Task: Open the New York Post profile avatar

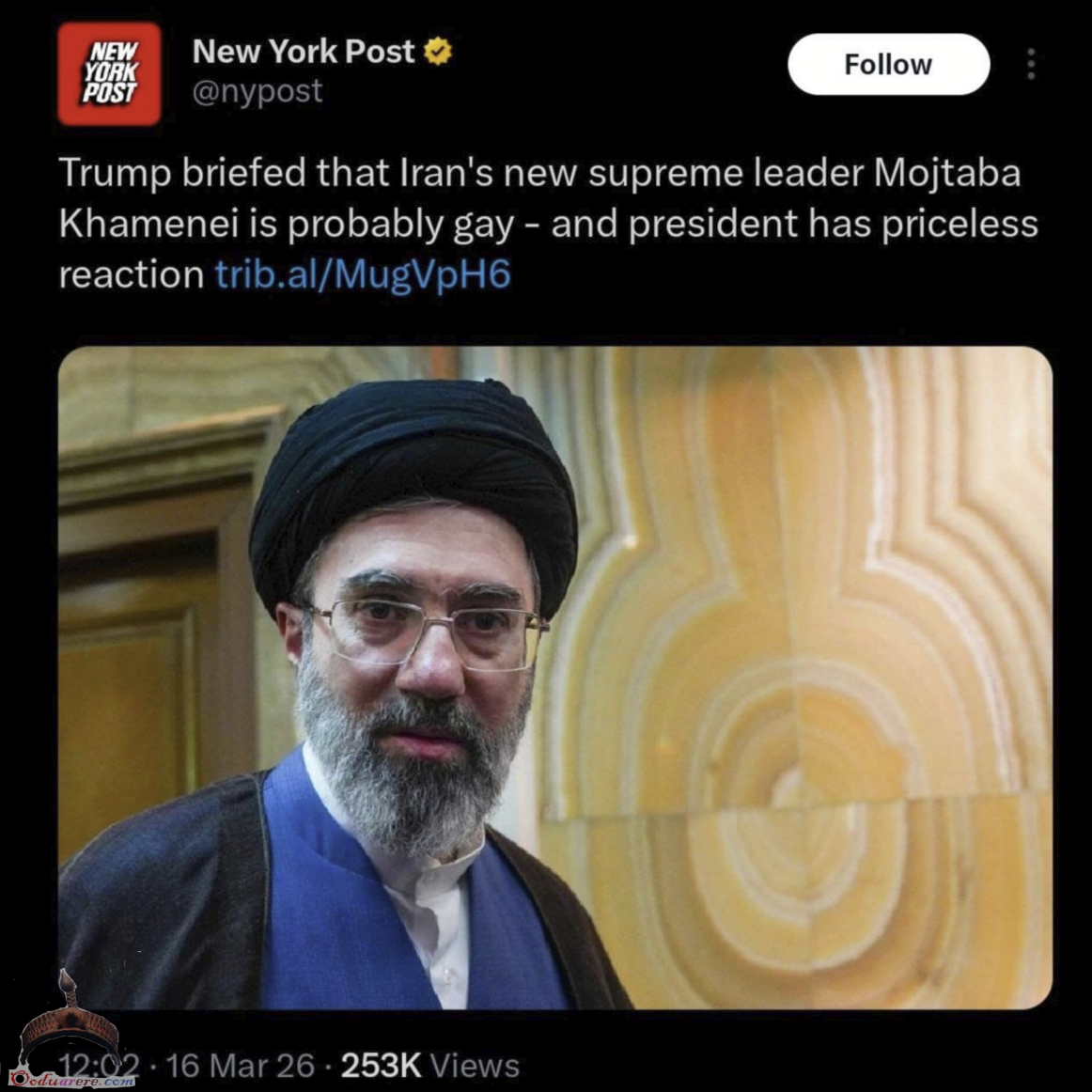Action: (109, 73)
